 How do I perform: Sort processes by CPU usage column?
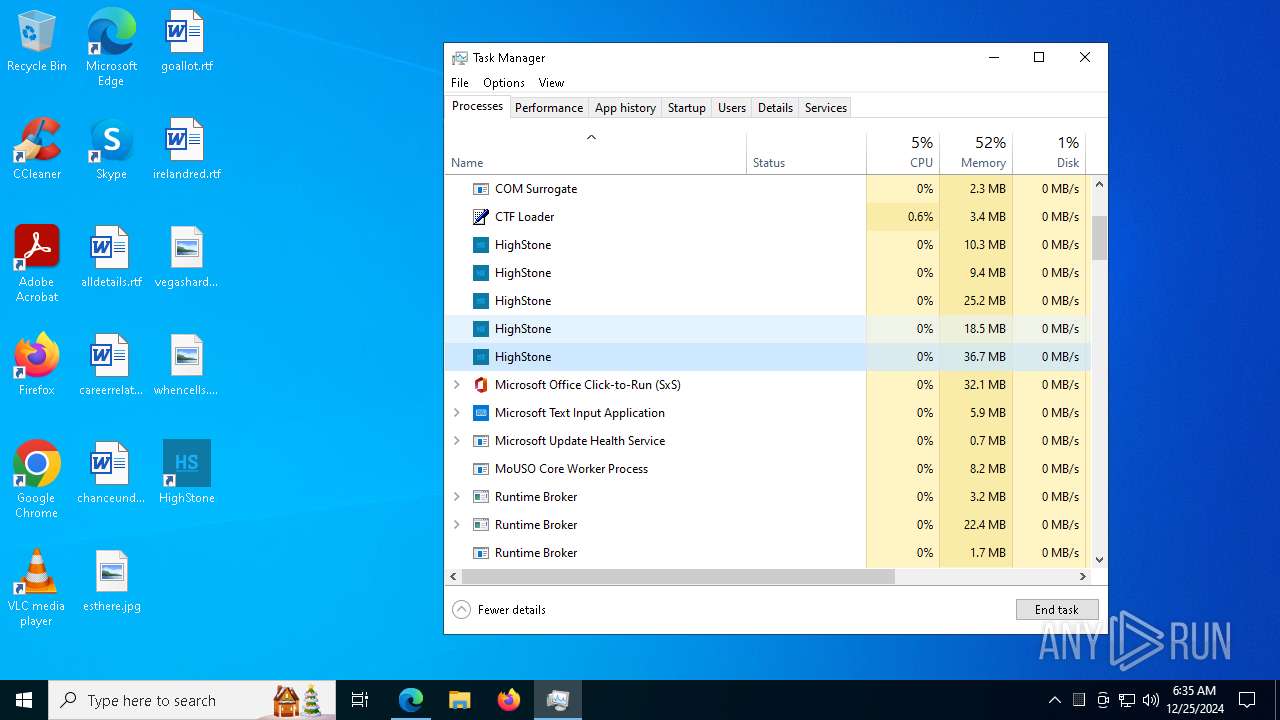point(903,152)
